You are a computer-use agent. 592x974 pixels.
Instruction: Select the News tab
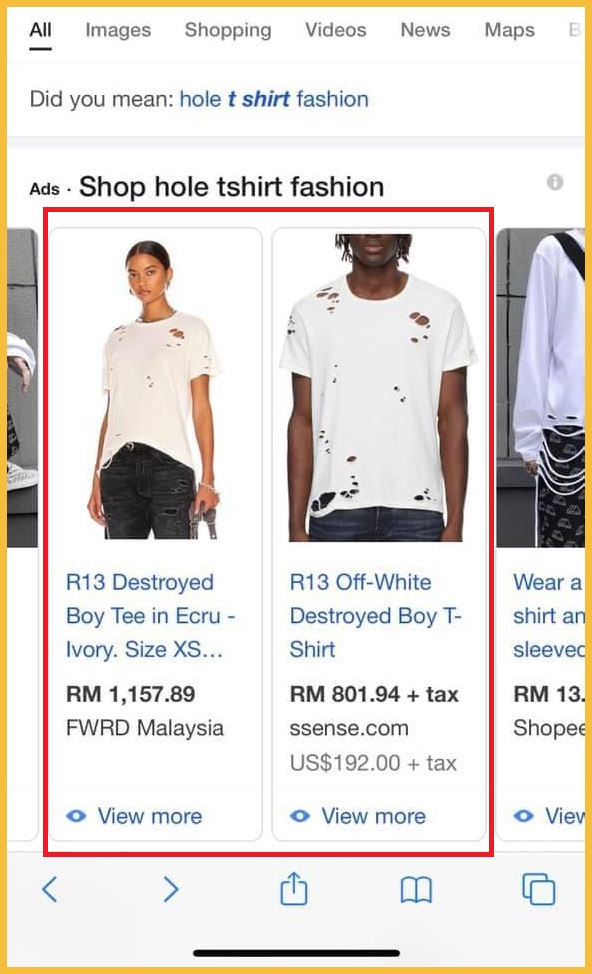point(426,30)
